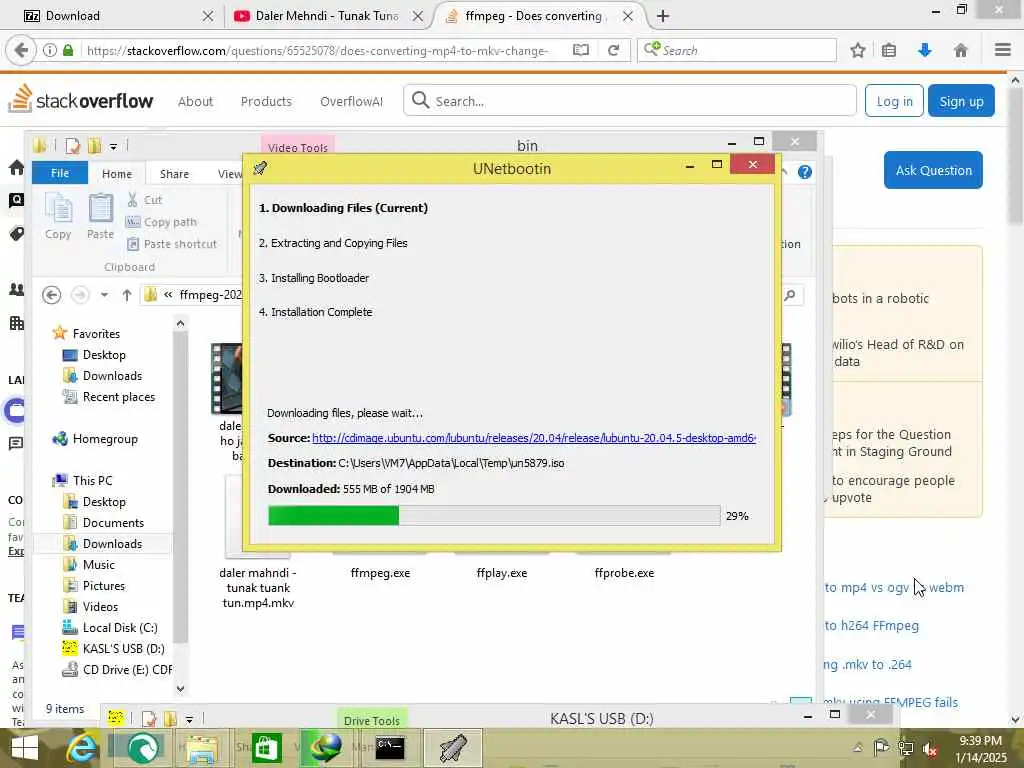This screenshot has width=1024, height=768.
Task: Select Share ribbon tab in Explorer
Action: (174, 174)
